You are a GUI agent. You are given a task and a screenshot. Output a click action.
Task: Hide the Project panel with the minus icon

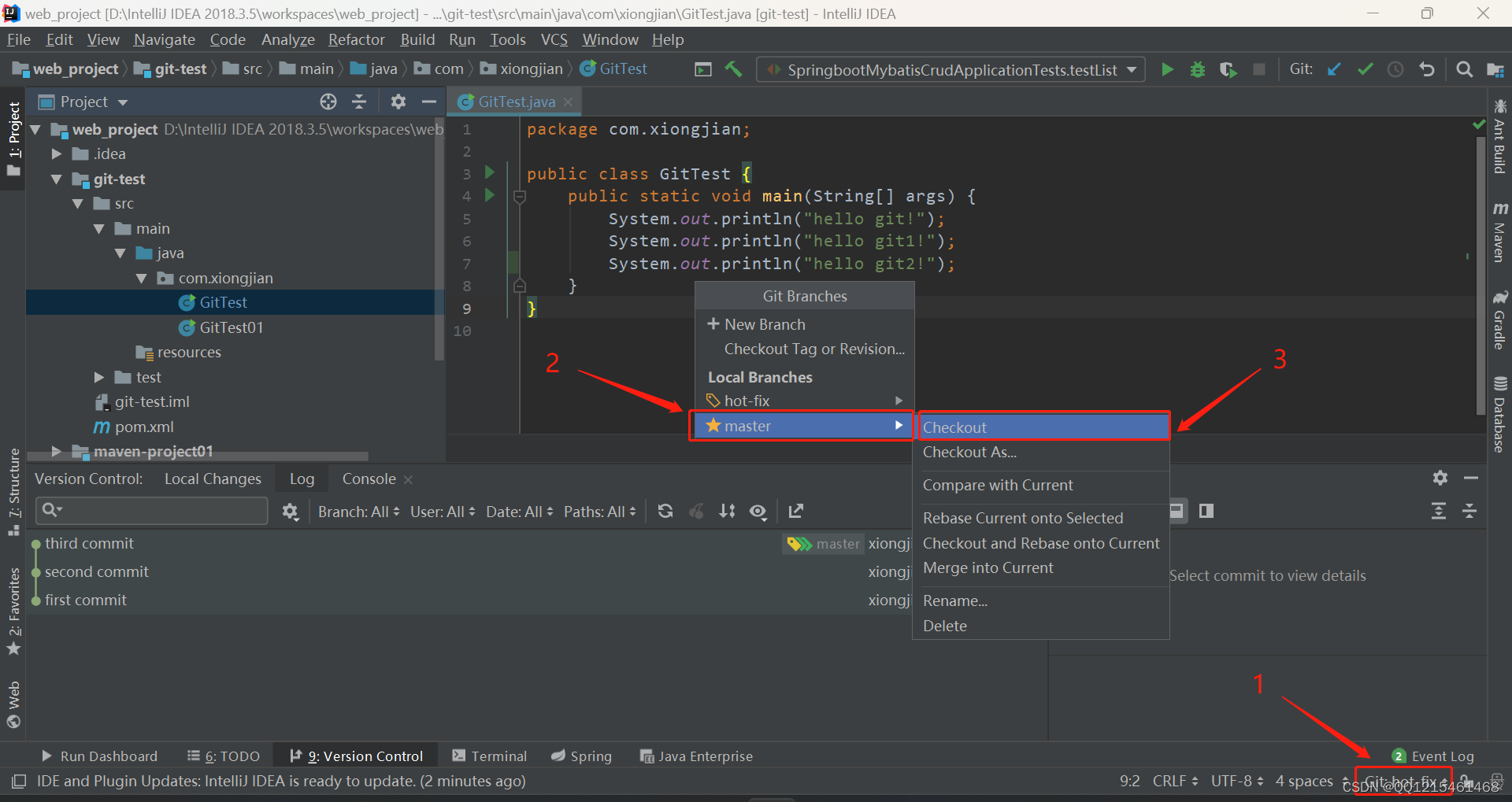point(428,102)
